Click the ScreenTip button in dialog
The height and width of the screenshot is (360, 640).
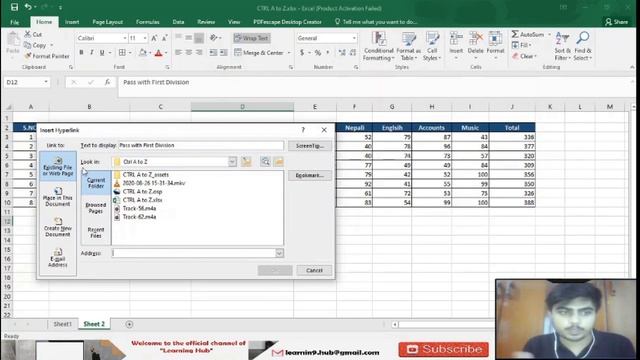pos(310,146)
